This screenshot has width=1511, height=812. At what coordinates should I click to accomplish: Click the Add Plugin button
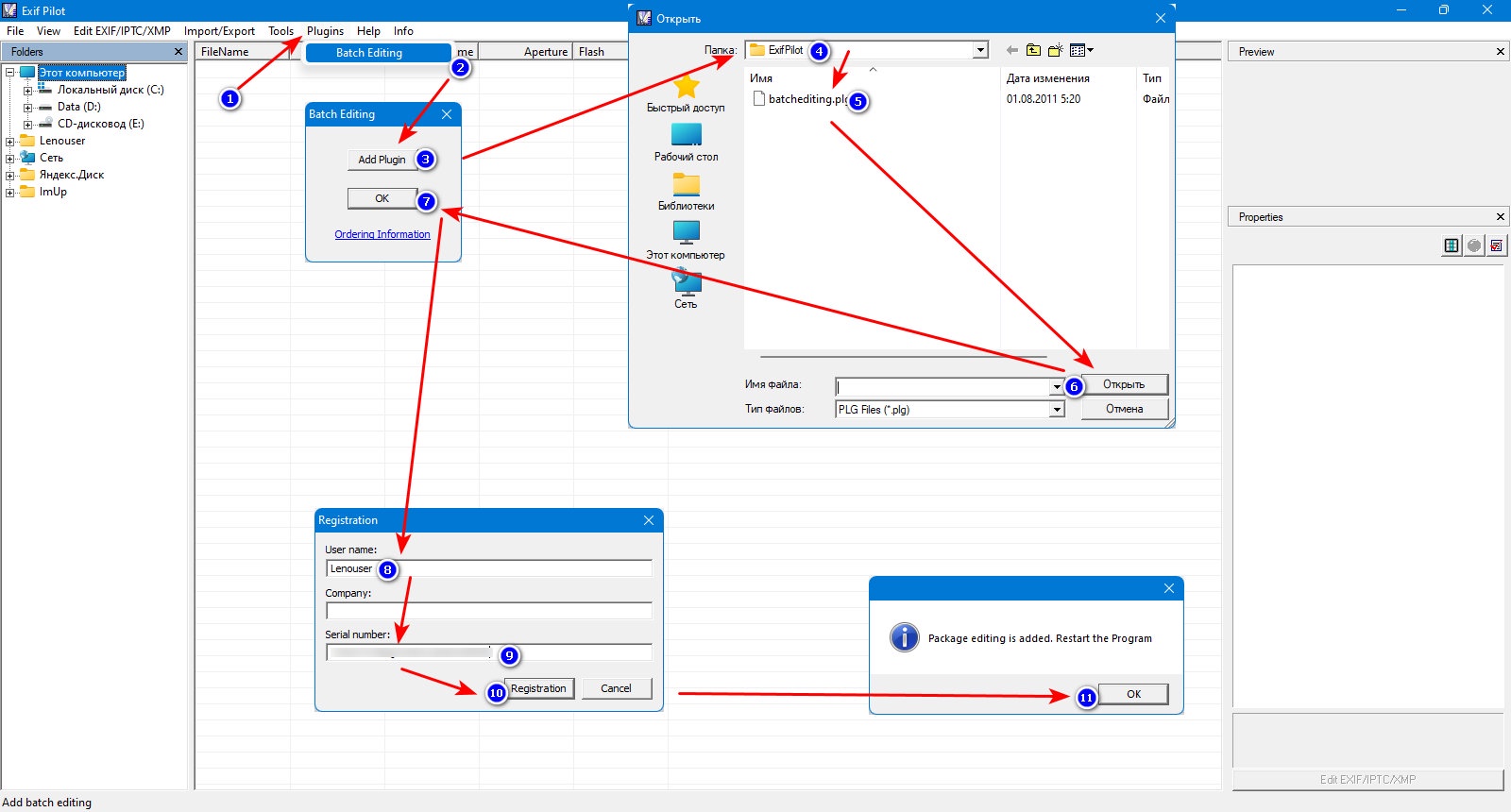click(382, 160)
